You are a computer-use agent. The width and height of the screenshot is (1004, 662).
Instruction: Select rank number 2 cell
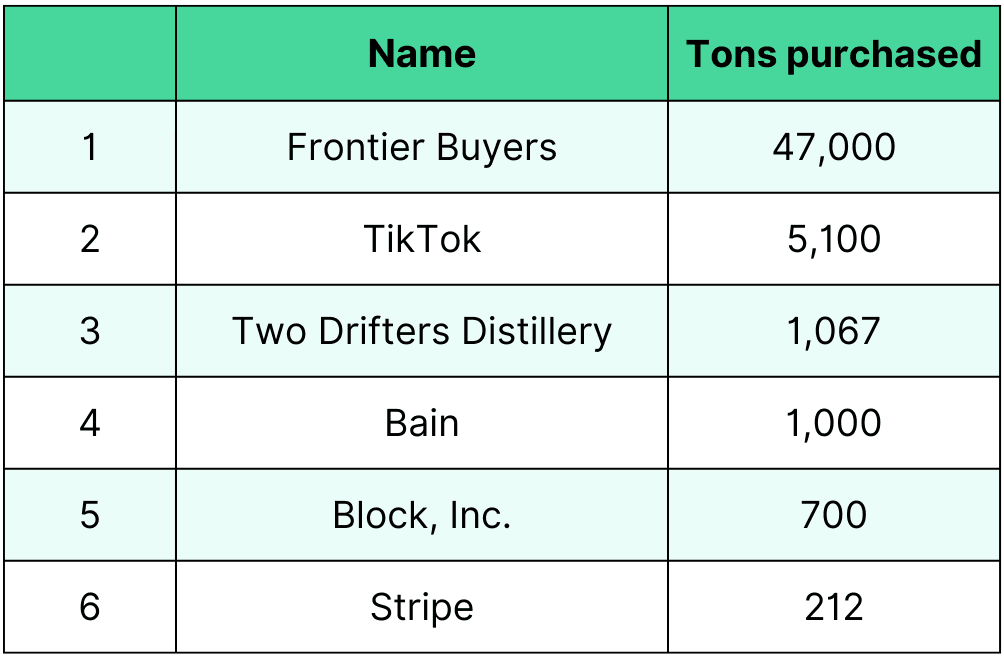(x=90, y=239)
